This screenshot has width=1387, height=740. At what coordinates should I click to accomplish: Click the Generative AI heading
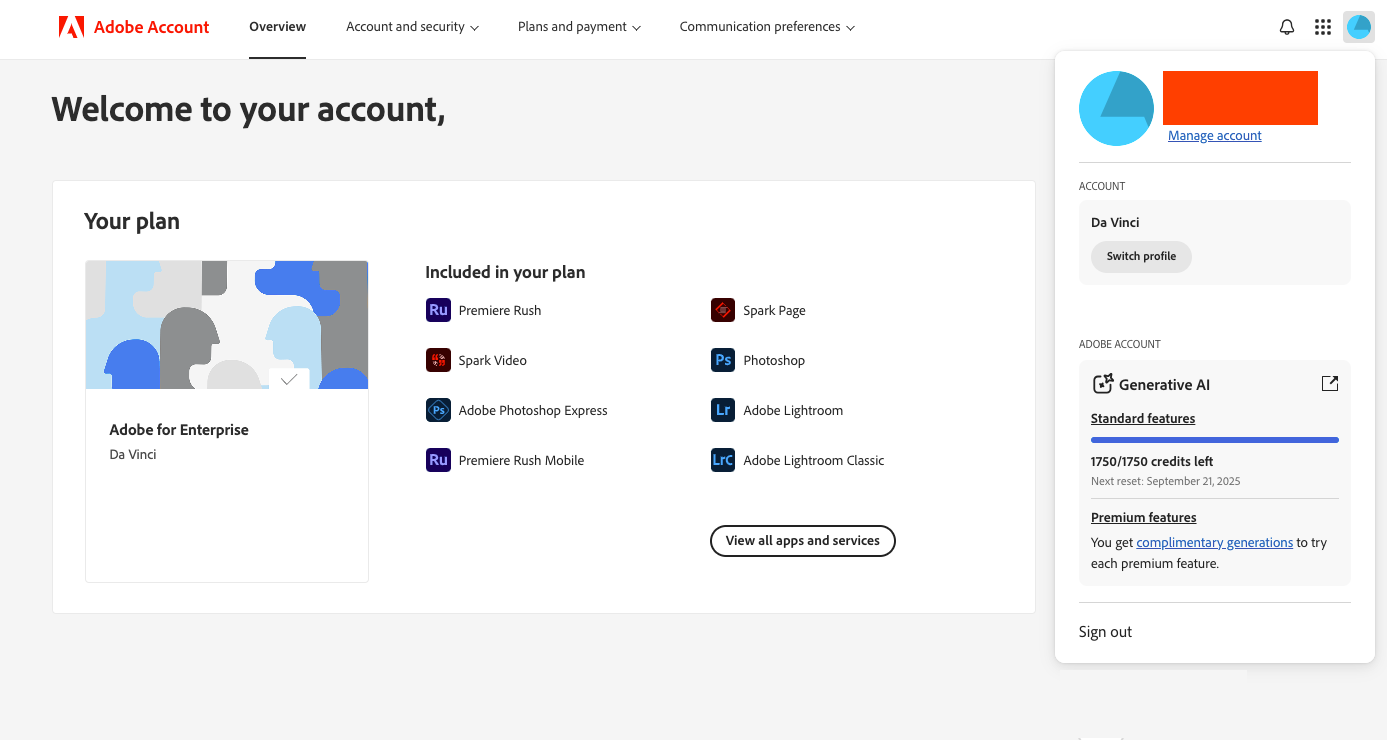1164,384
